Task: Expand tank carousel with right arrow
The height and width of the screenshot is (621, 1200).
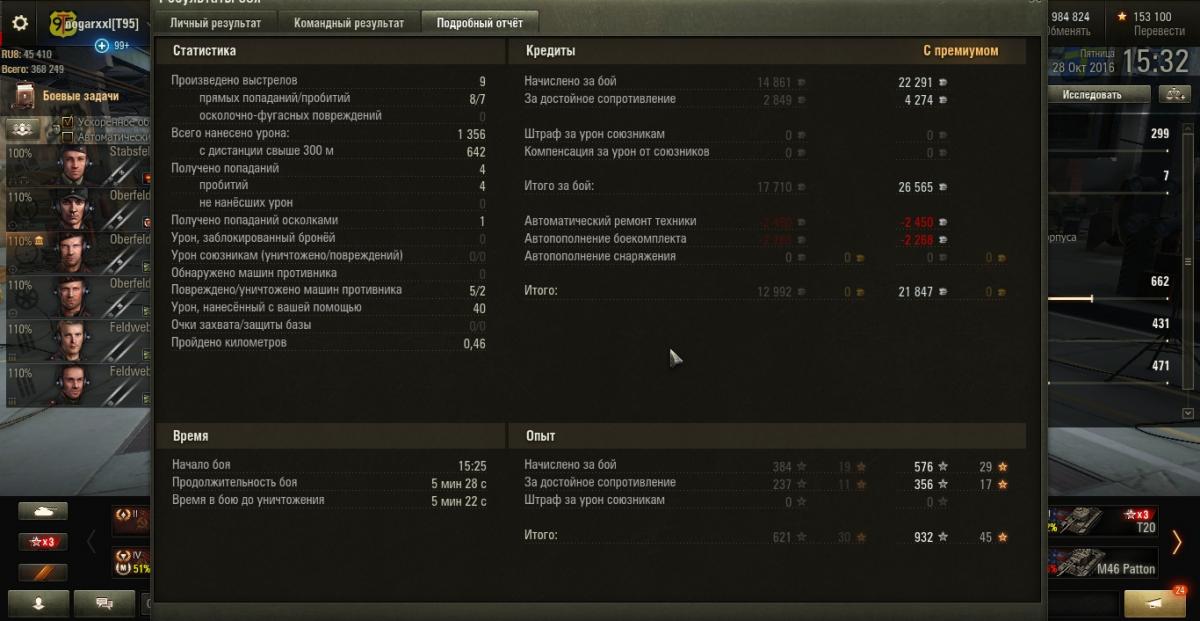Action: click(1177, 543)
